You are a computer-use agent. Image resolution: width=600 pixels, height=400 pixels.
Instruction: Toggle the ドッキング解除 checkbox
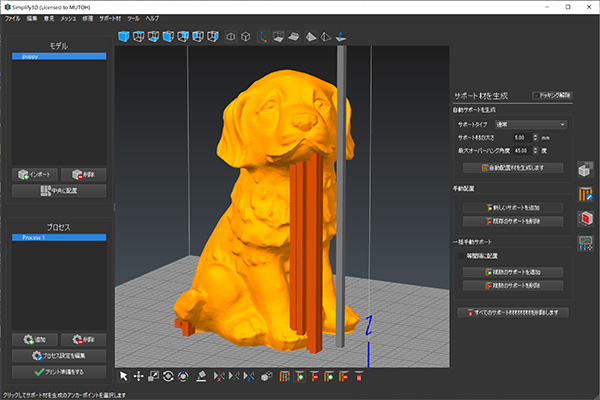pos(538,95)
